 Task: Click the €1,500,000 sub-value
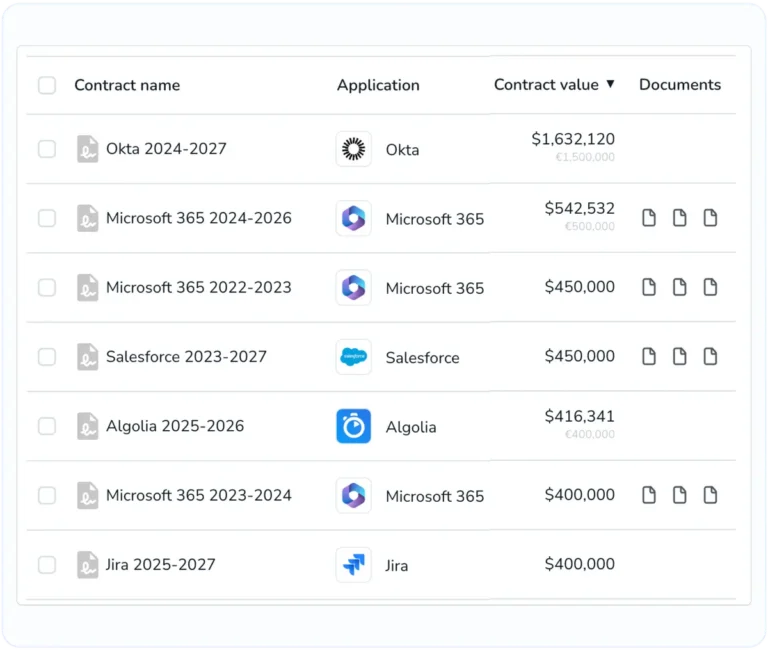(585, 157)
